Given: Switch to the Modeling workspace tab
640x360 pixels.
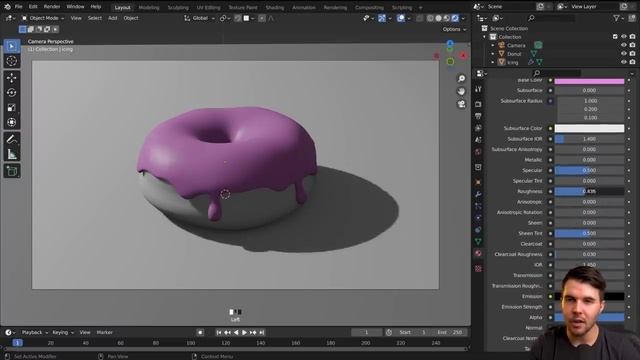Looking at the screenshot, I should (x=149, y=7).
